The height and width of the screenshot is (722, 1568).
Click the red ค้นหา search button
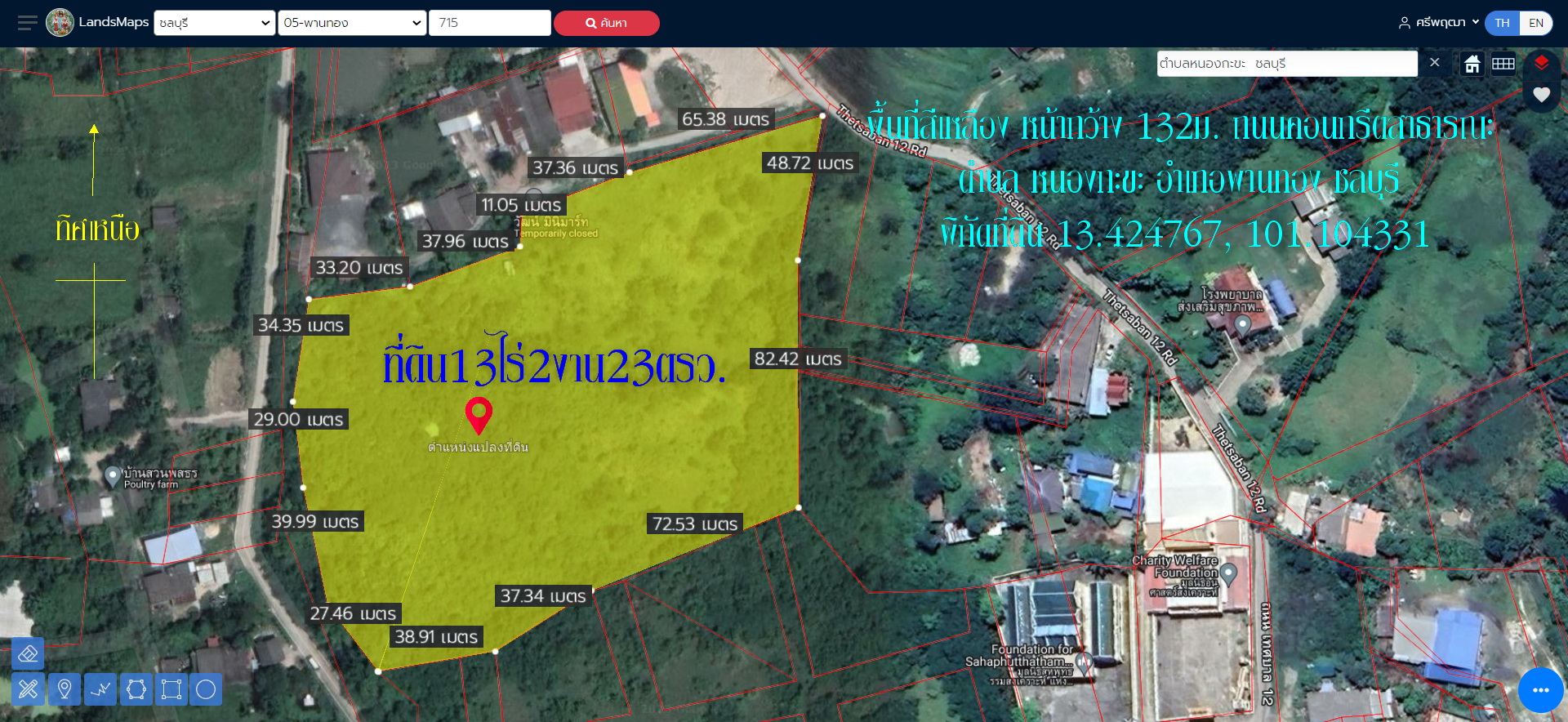click(x=606, y=23)
